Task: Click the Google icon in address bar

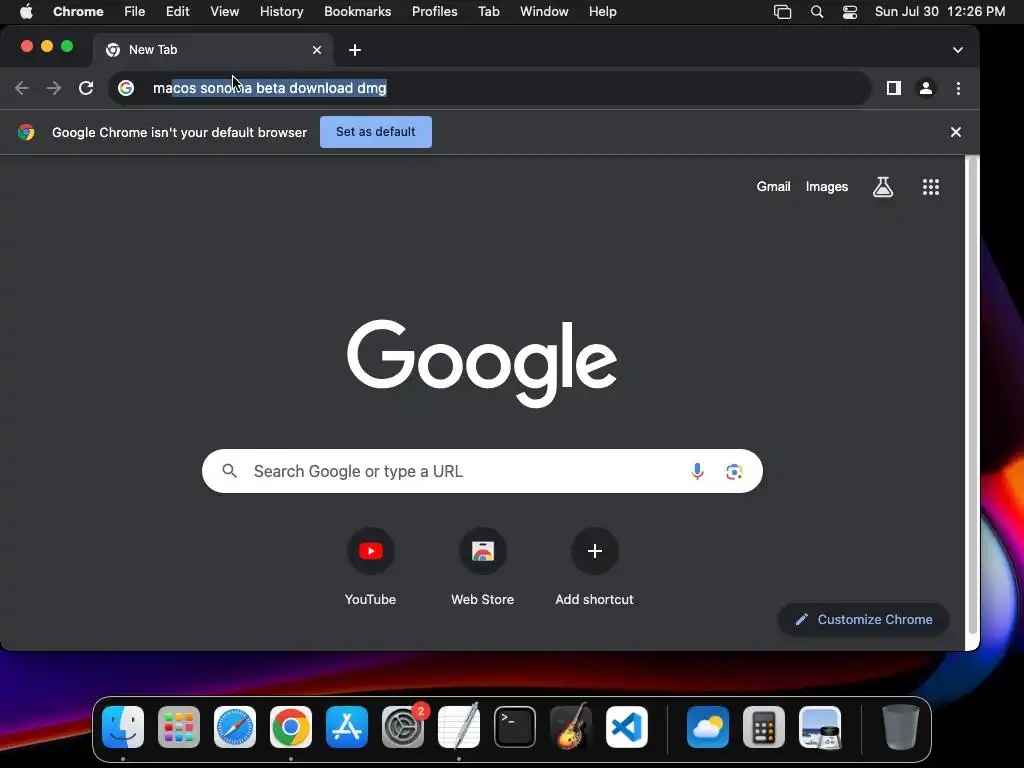Action: [x=126, y=88]
